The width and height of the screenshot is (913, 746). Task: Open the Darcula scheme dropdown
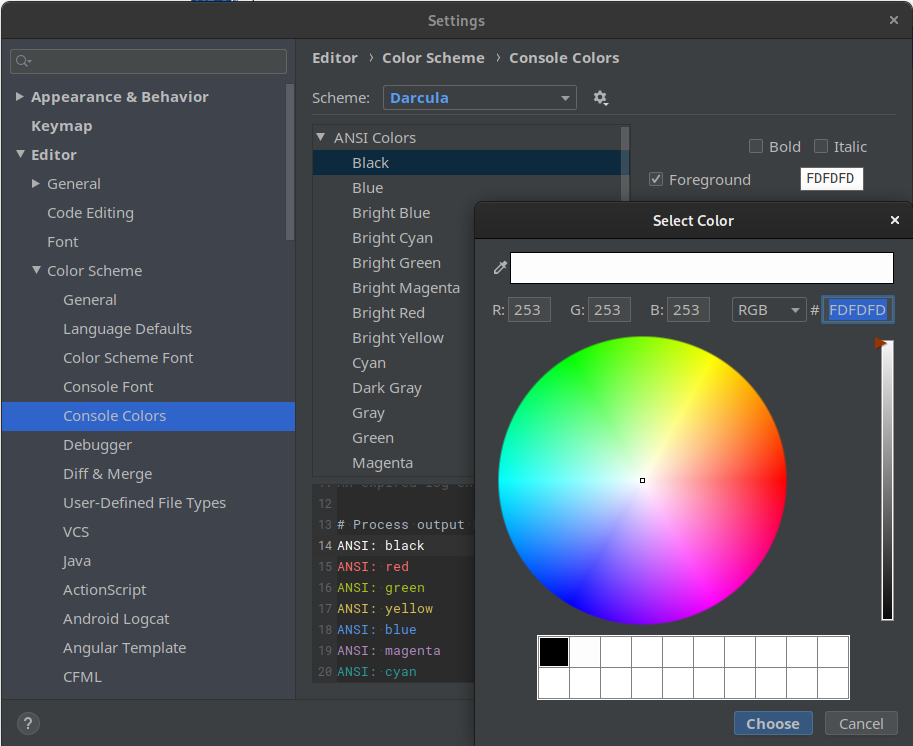point(480,98)
